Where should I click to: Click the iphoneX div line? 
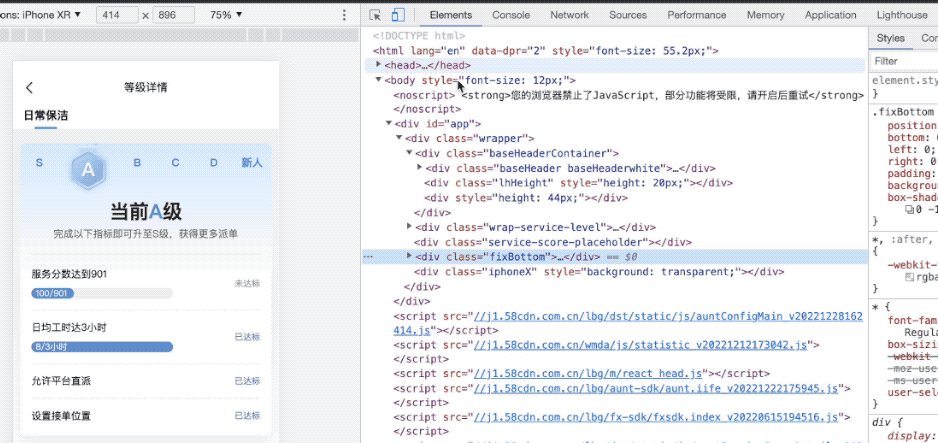pyautogui.click(x=599, y=271)
